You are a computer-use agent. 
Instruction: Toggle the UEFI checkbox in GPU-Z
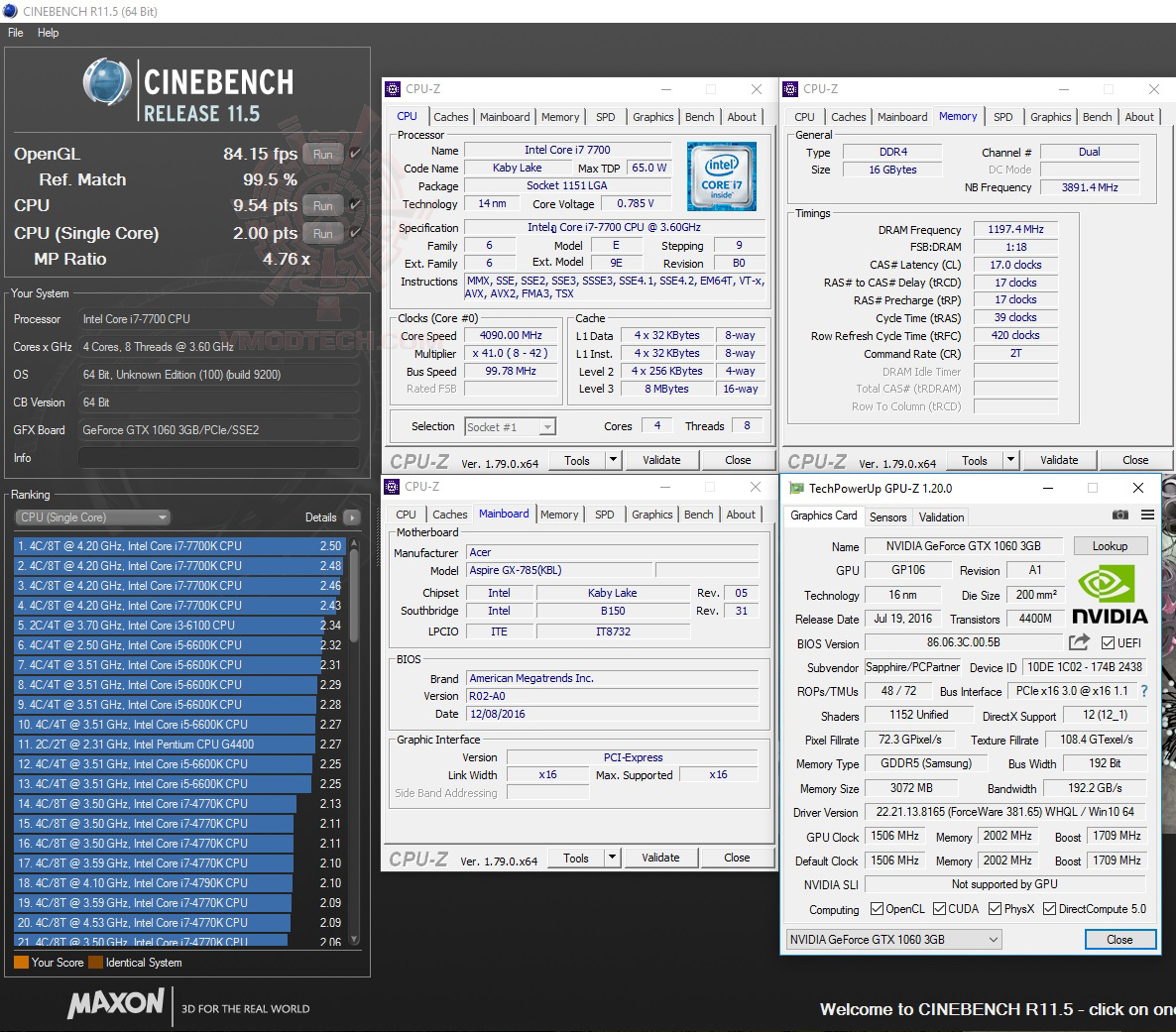click(1108, 642)
